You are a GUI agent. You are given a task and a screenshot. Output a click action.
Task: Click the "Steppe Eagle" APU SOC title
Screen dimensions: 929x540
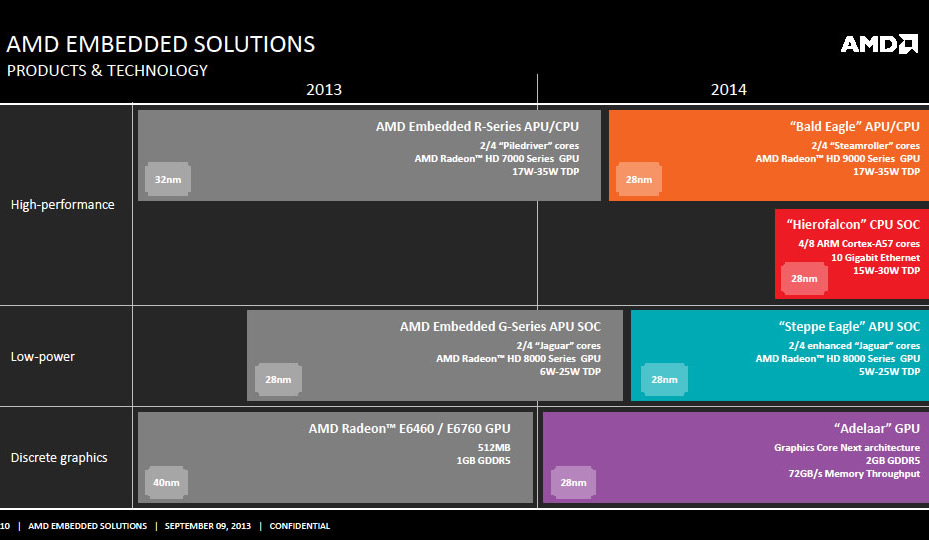[x=848, y=327]
